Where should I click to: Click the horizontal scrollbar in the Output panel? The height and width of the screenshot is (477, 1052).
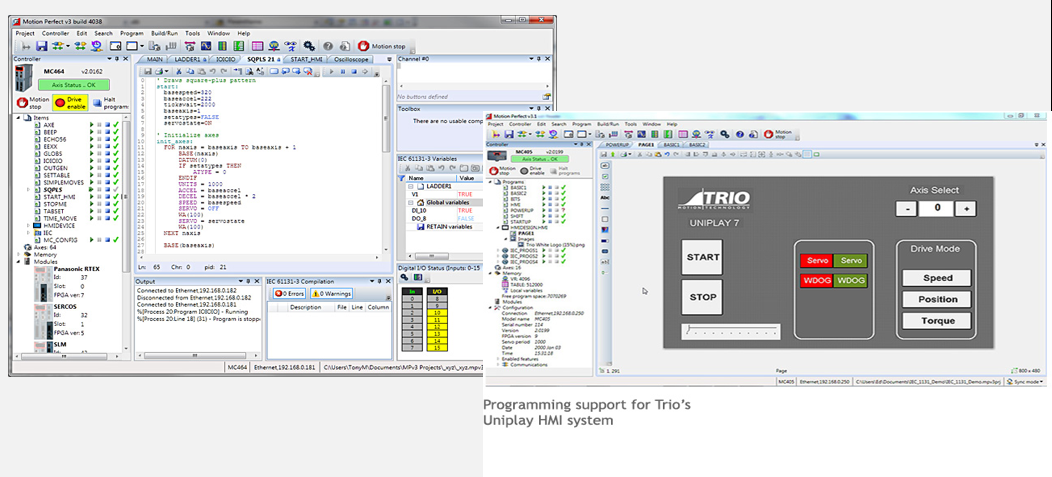pyautogui.click(x=195, y=356)
